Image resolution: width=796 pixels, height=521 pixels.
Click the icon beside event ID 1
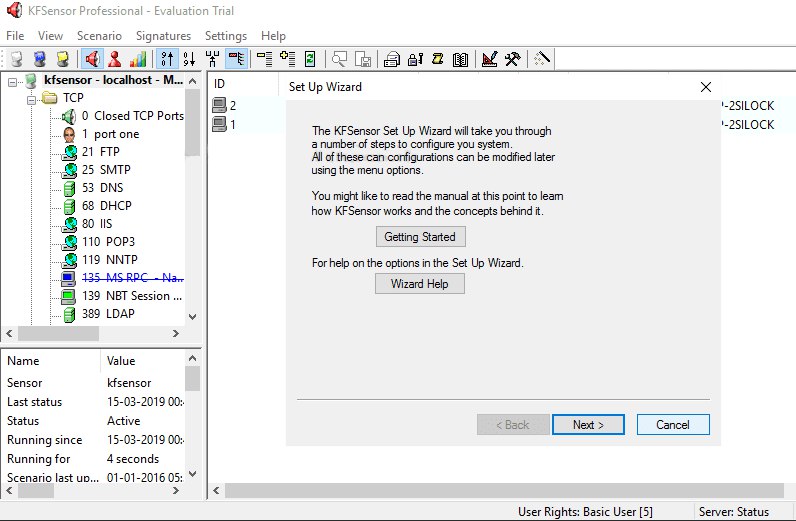point(219,124)
